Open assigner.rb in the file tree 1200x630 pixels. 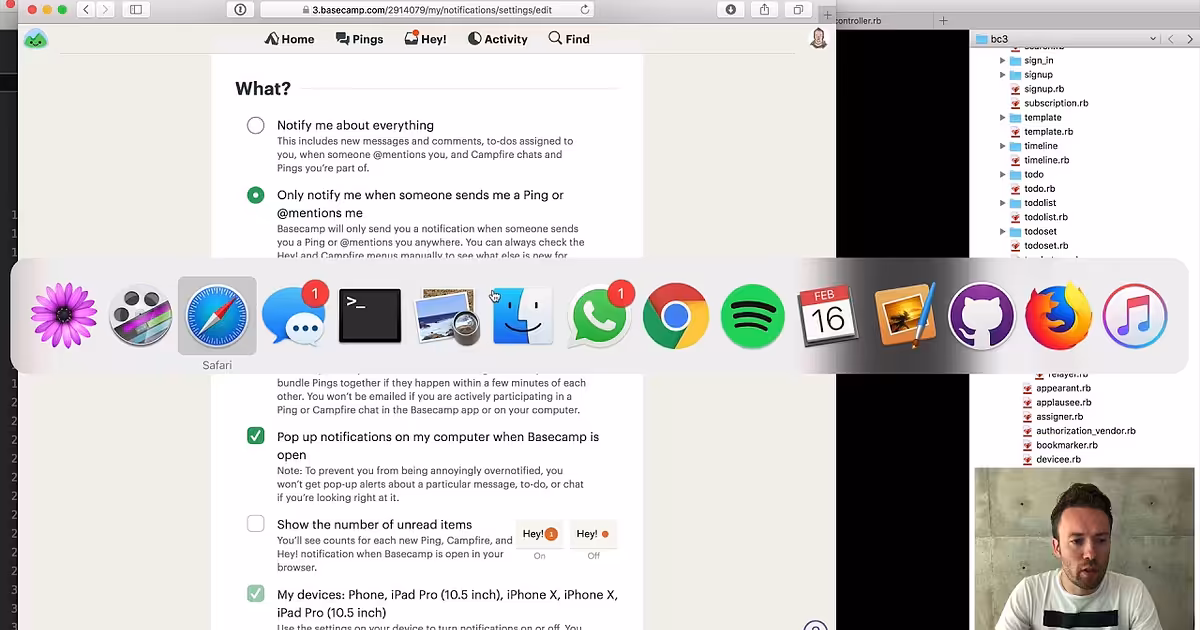pyautogui.click(x=1059, y=417)
